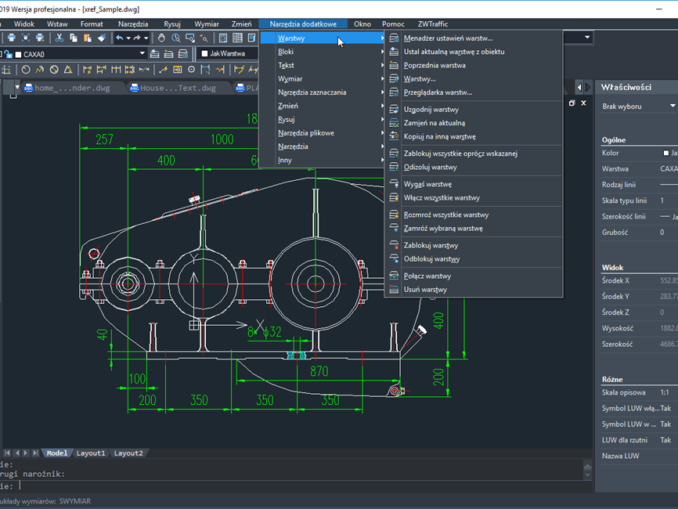This screenshot has height=509, width=678.
Task: Expand the Bloki submenu
Action: click(x=323, y=52)
